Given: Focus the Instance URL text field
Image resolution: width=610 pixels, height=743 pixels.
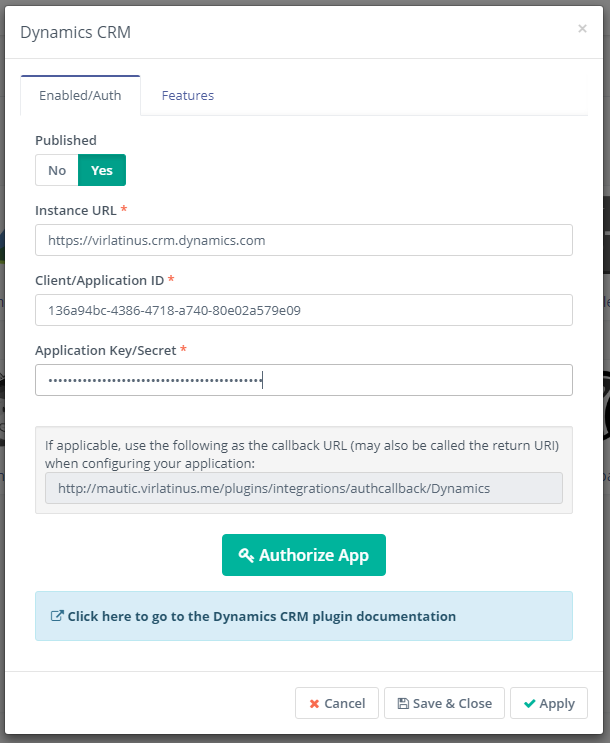Looking at the screenshot, I should (304, 240).
